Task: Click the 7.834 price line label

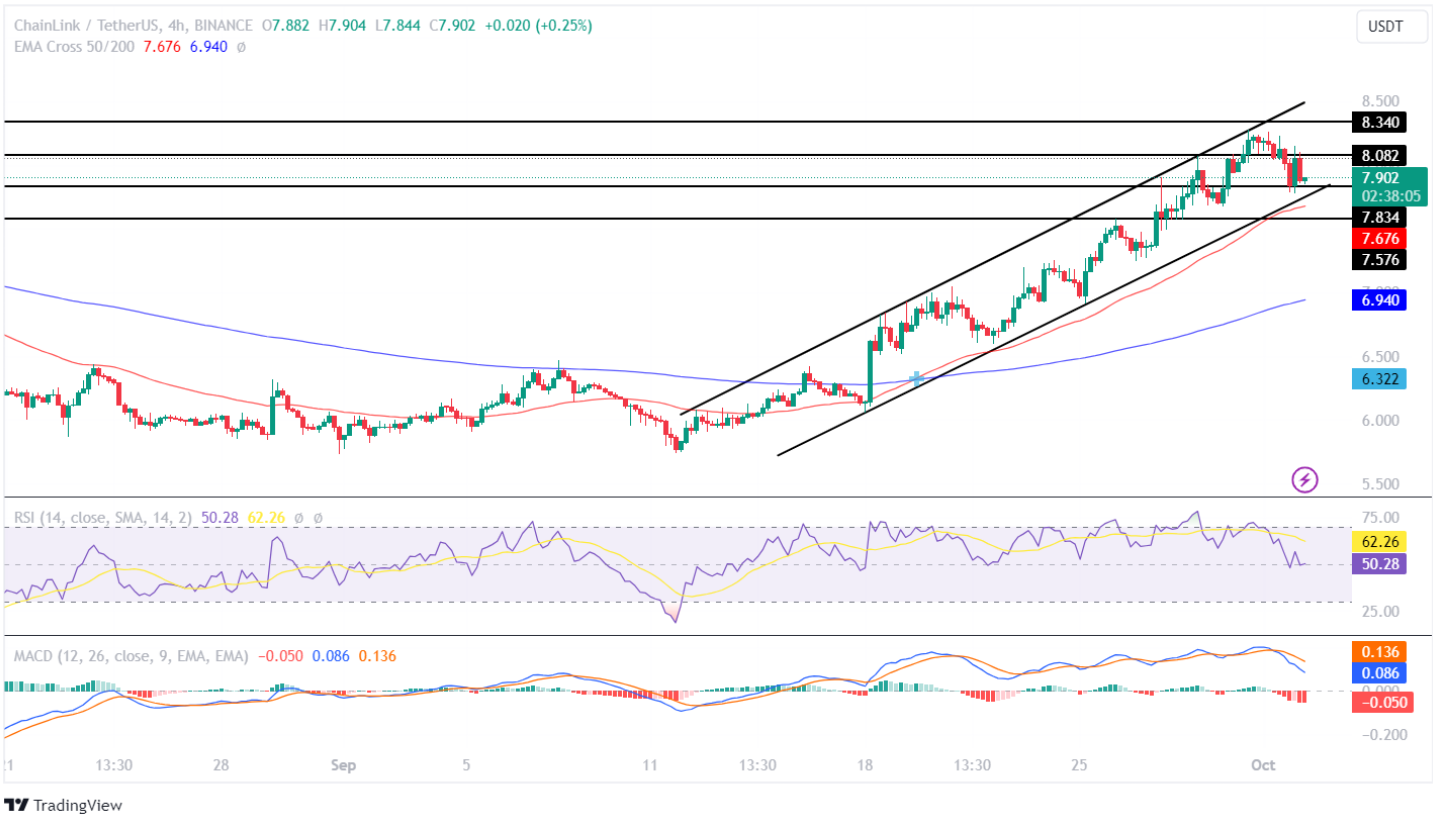Action: [x=1379, y=217]
